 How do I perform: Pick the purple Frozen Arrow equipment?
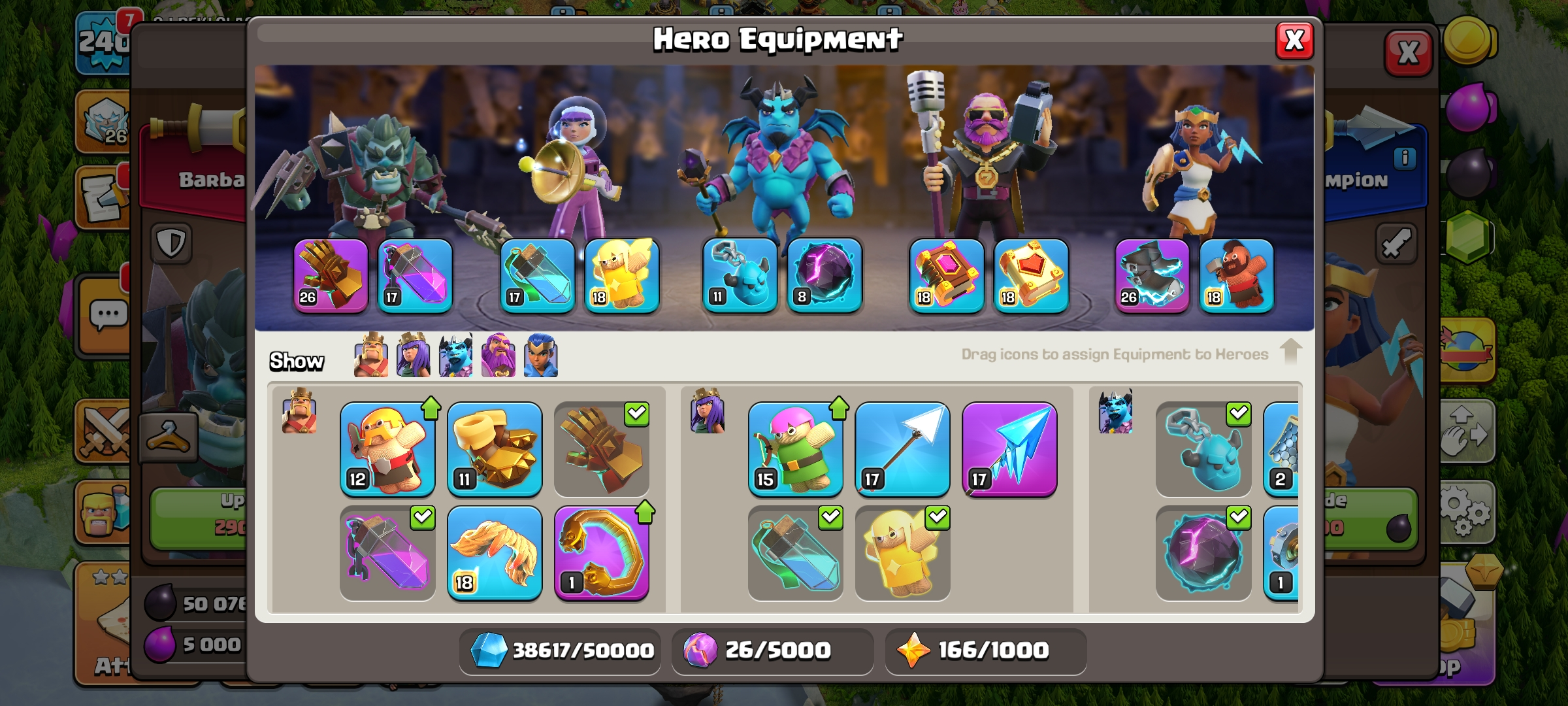tap(1009, 450)
